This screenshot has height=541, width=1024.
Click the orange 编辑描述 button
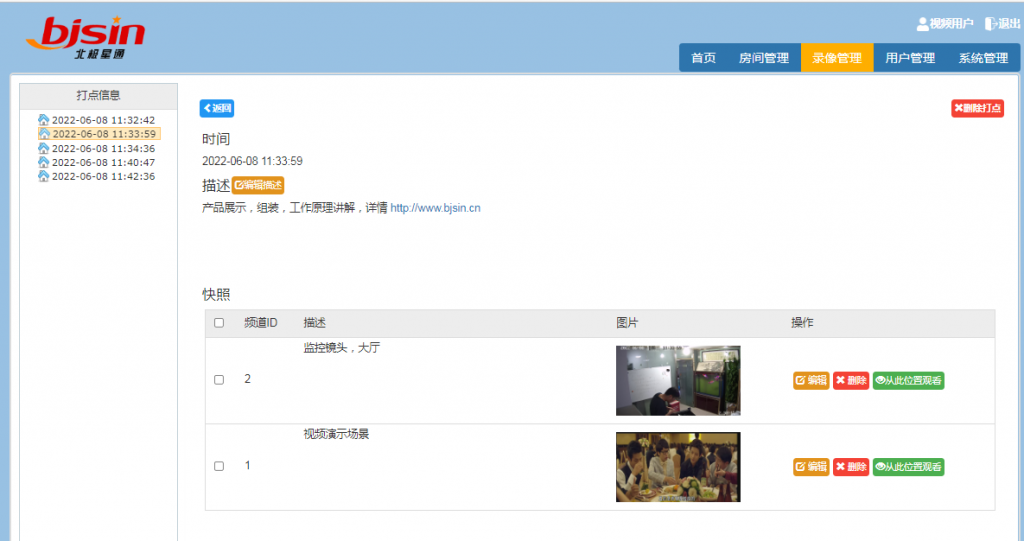(x=258, y=185)
